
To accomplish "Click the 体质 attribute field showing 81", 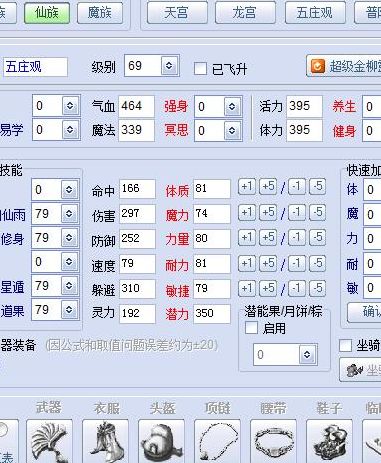I will (212, 189).
